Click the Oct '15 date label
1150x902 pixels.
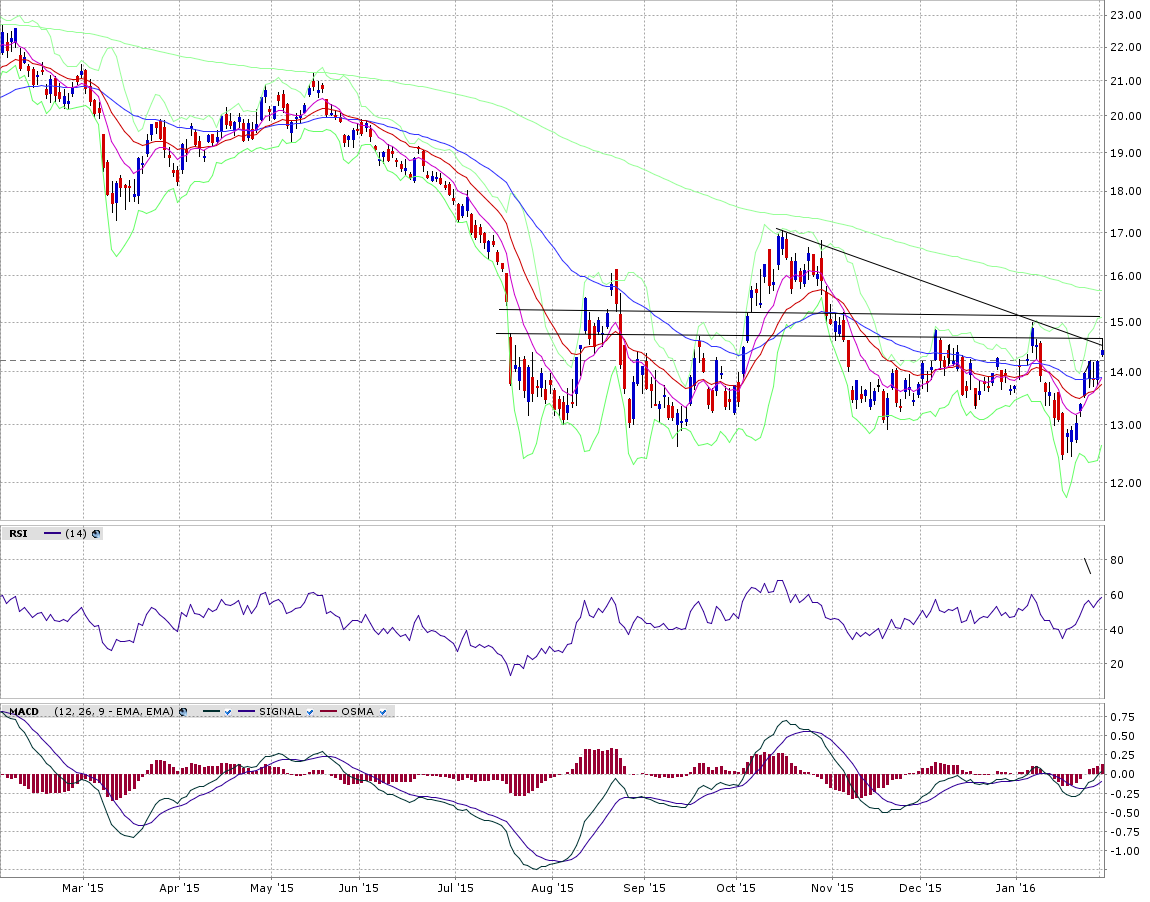[736, 887]
